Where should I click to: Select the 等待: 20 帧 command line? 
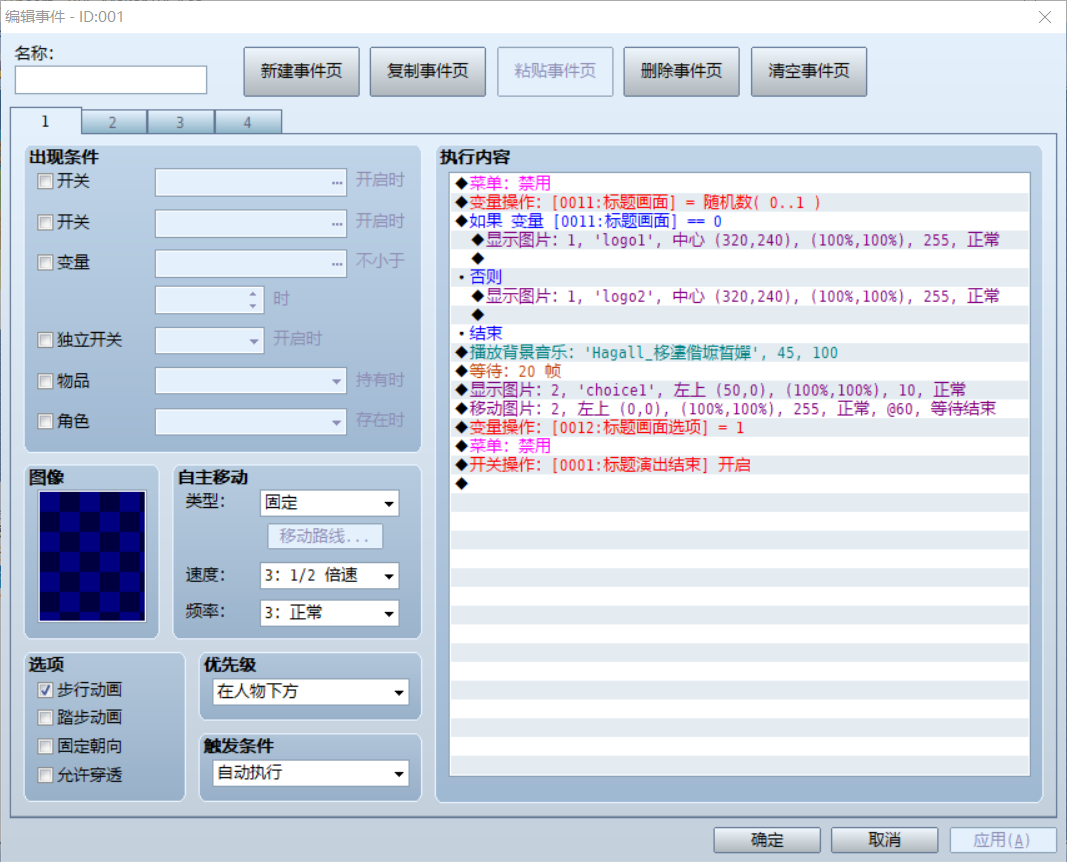(740, 371)
